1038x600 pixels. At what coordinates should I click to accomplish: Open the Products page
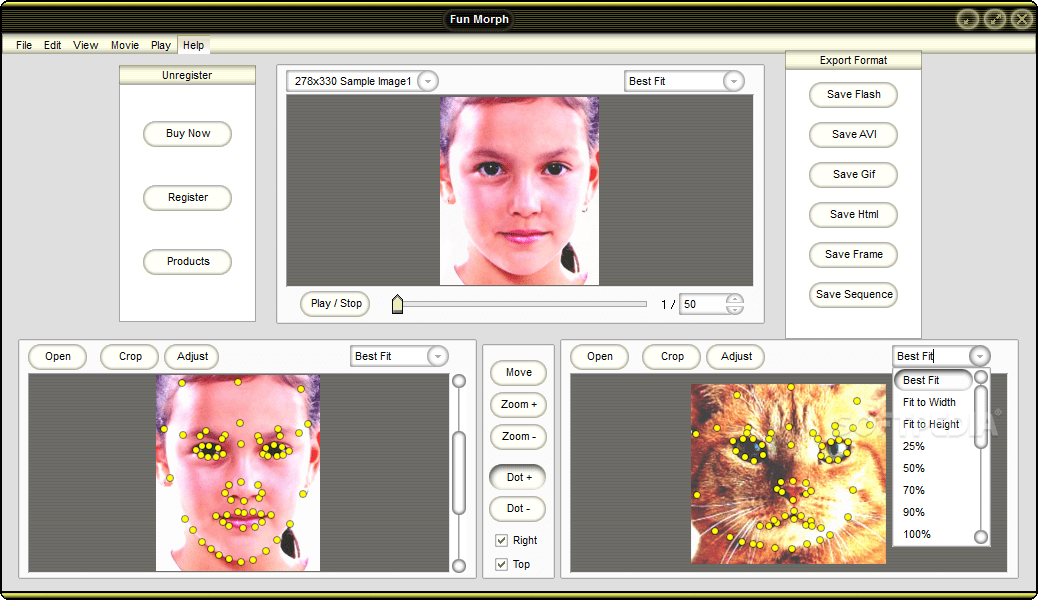click(187, 261)
